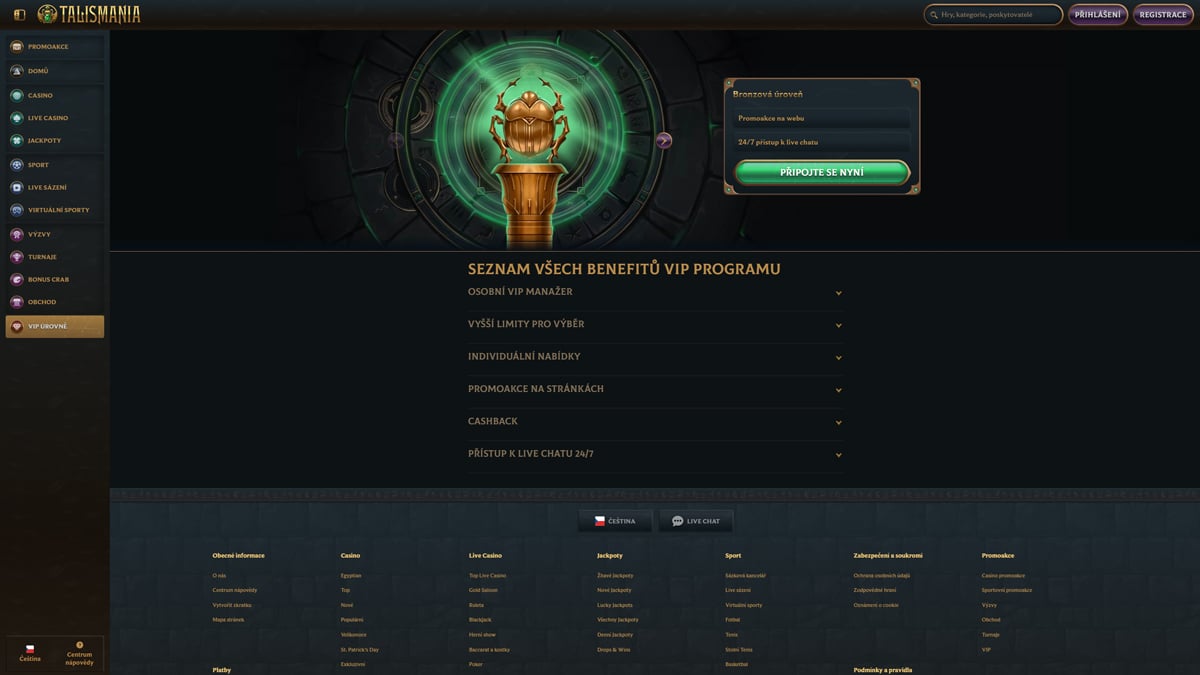Expand Vyšší limity pro výběr section
The height and width of the screenshot is (675, 1200).
(655, 324)
